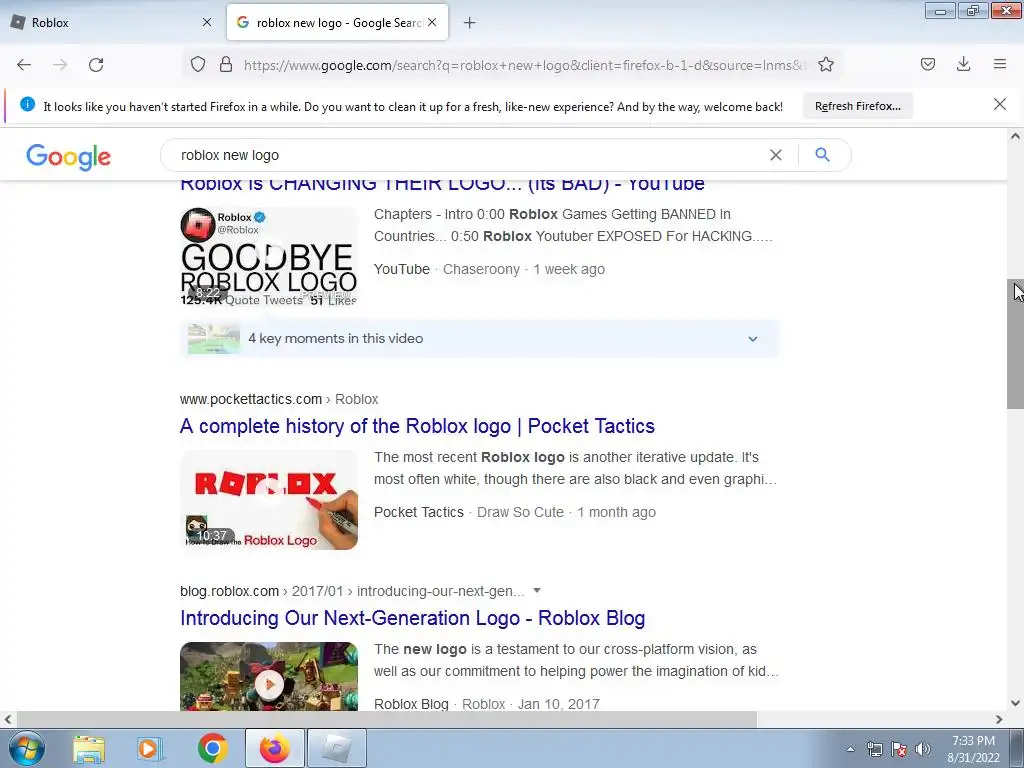Screen dimensions: 1024x768
Task: Bookmark this page with the star icon
Action: point(825,64)
